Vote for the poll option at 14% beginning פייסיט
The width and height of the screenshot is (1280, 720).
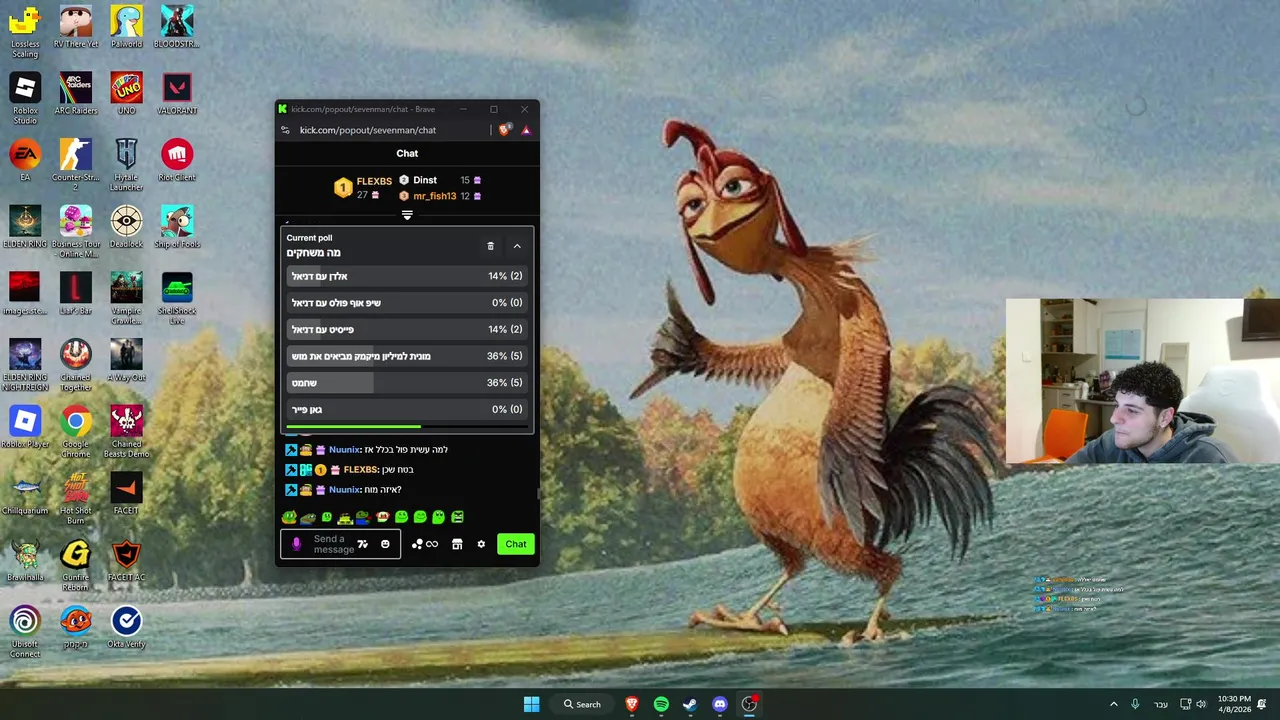tap(407, 329)
